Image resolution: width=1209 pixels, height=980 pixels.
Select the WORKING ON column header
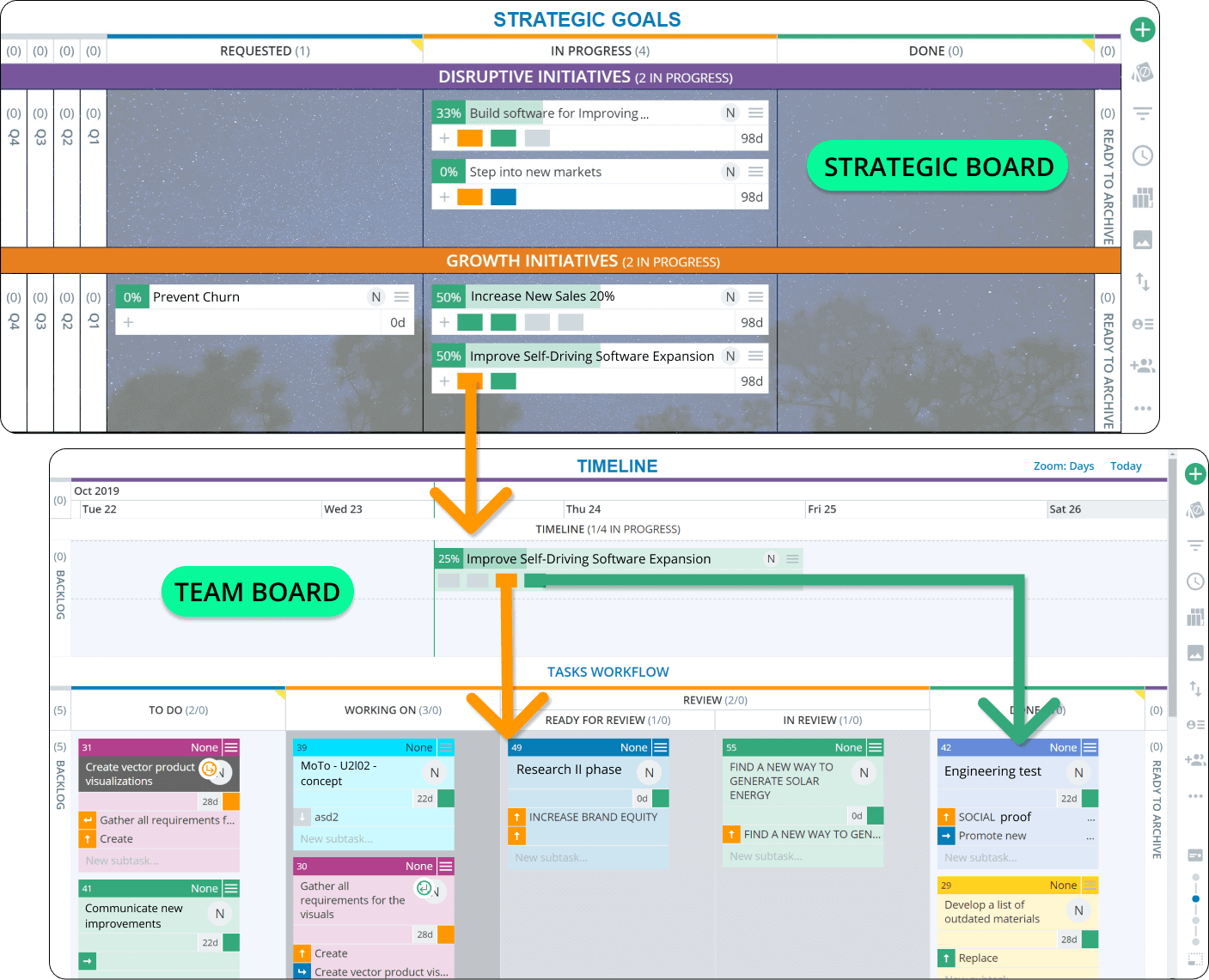393,710
